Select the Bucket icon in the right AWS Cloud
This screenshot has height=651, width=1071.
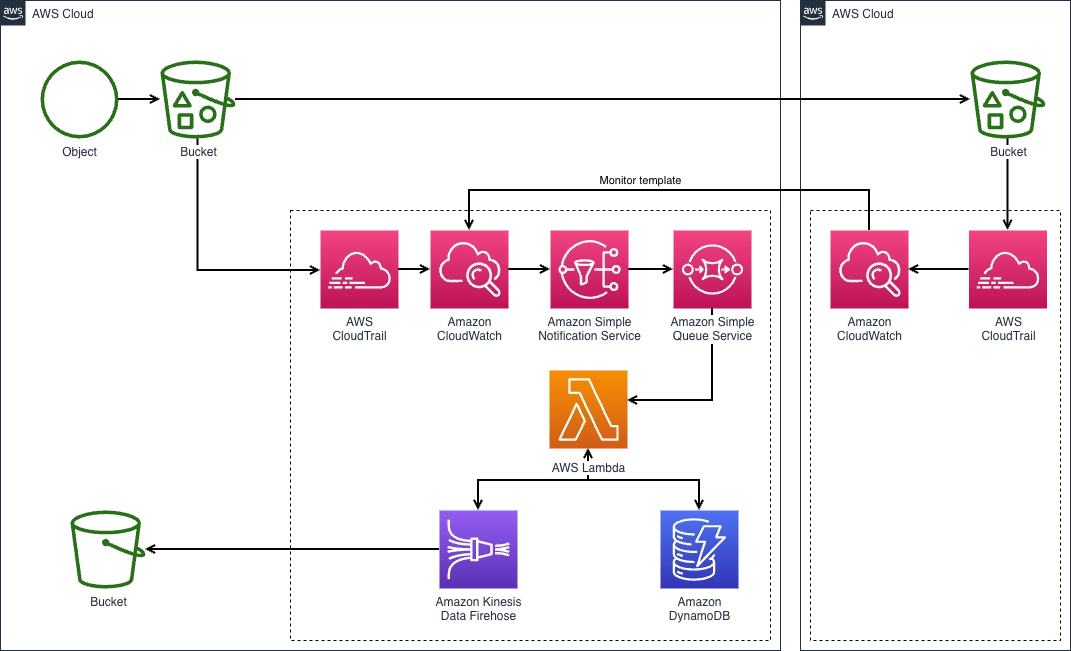click(1008, 99)
